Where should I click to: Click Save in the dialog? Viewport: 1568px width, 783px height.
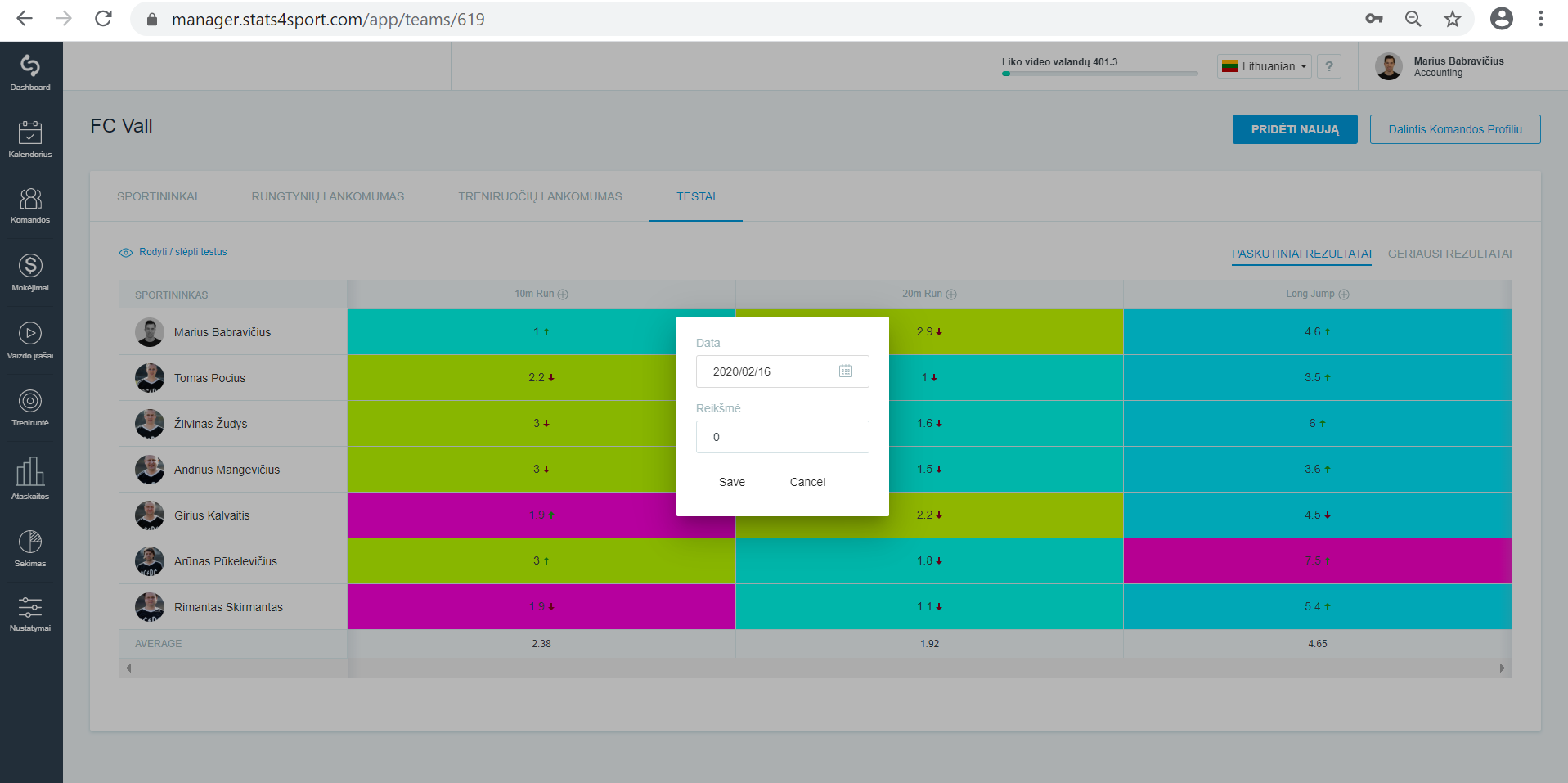point(732,482)
